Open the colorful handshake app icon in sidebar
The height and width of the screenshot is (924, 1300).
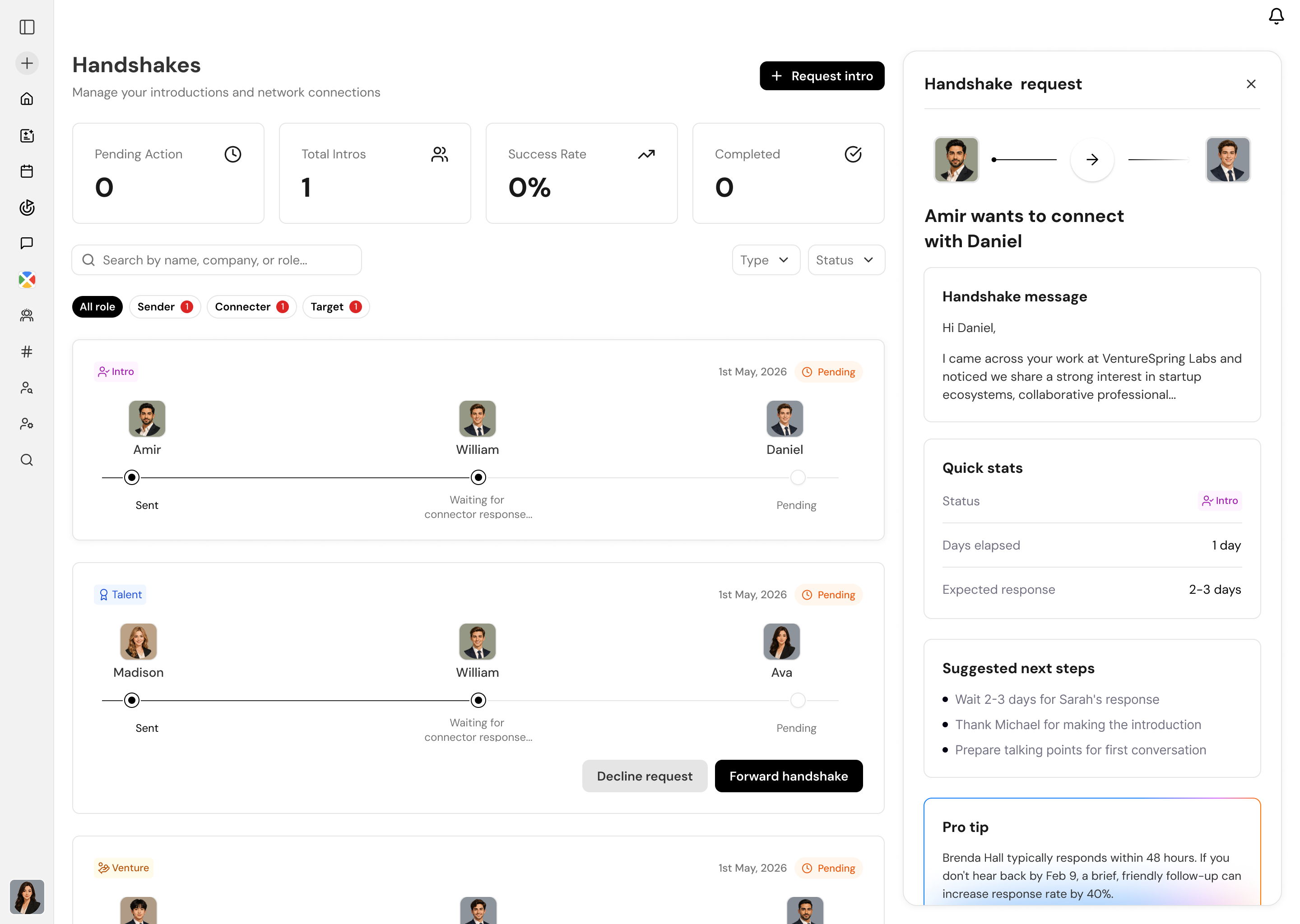point(27,279)
